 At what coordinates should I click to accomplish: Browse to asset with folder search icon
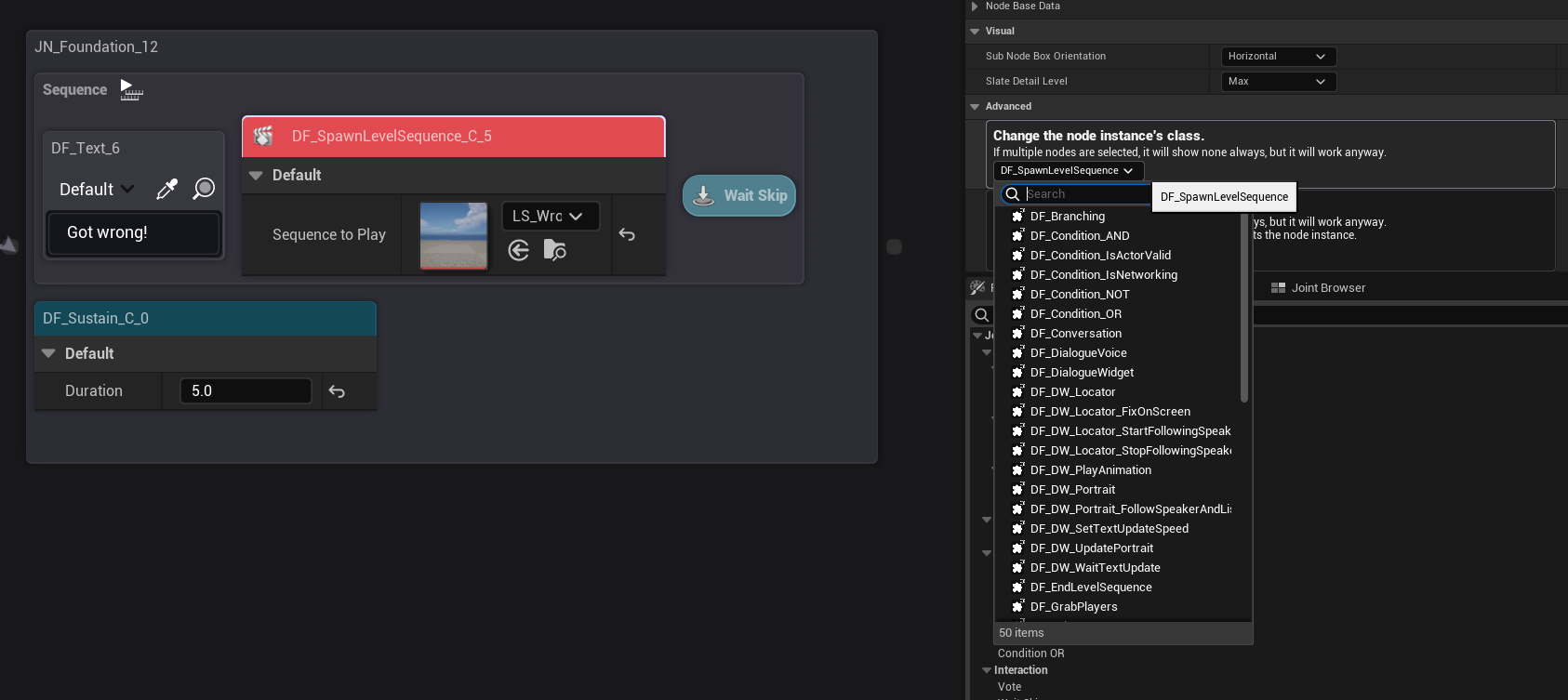tap(555, 250)
